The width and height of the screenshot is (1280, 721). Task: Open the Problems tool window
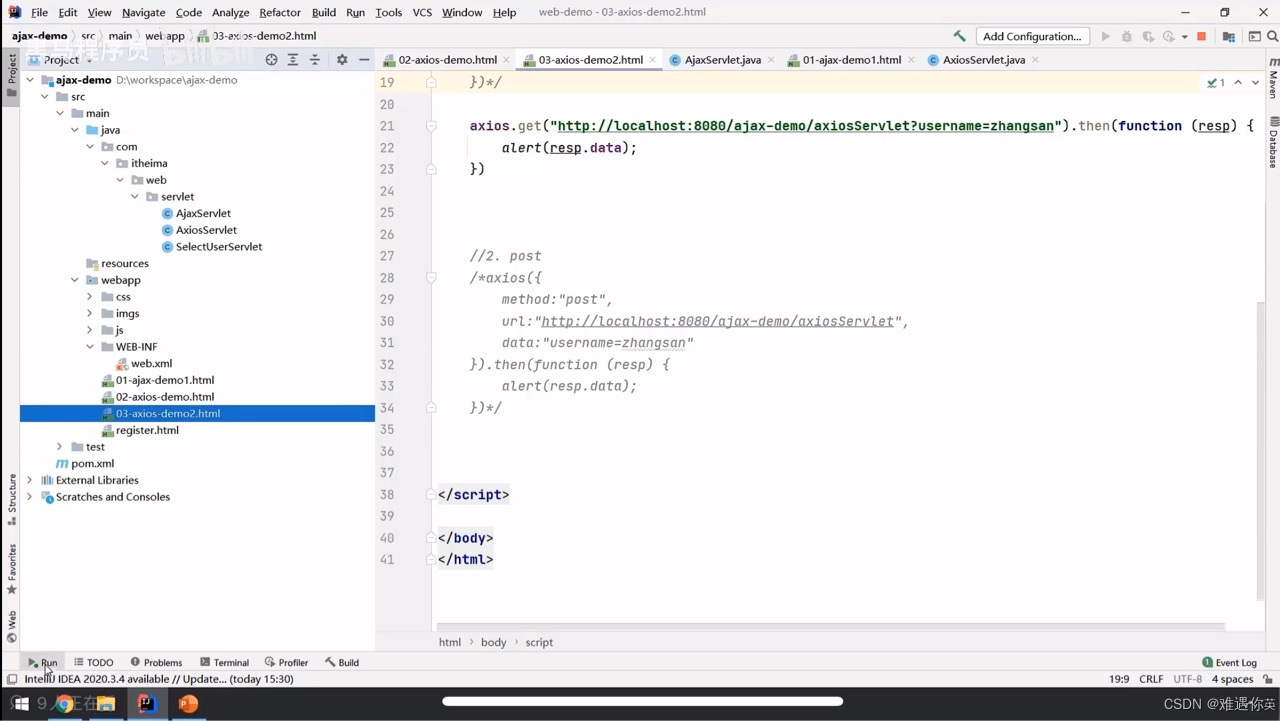(156, 662)
